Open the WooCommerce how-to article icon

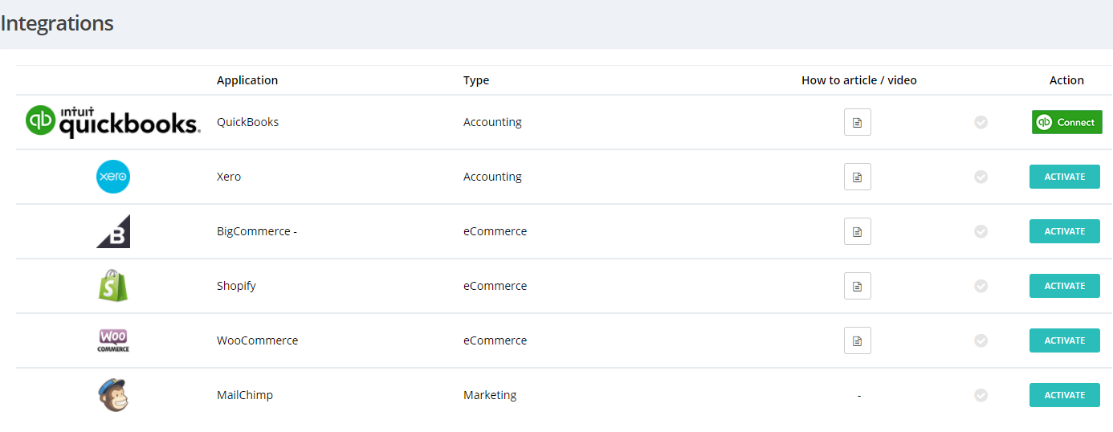click(x=857, y=340)
